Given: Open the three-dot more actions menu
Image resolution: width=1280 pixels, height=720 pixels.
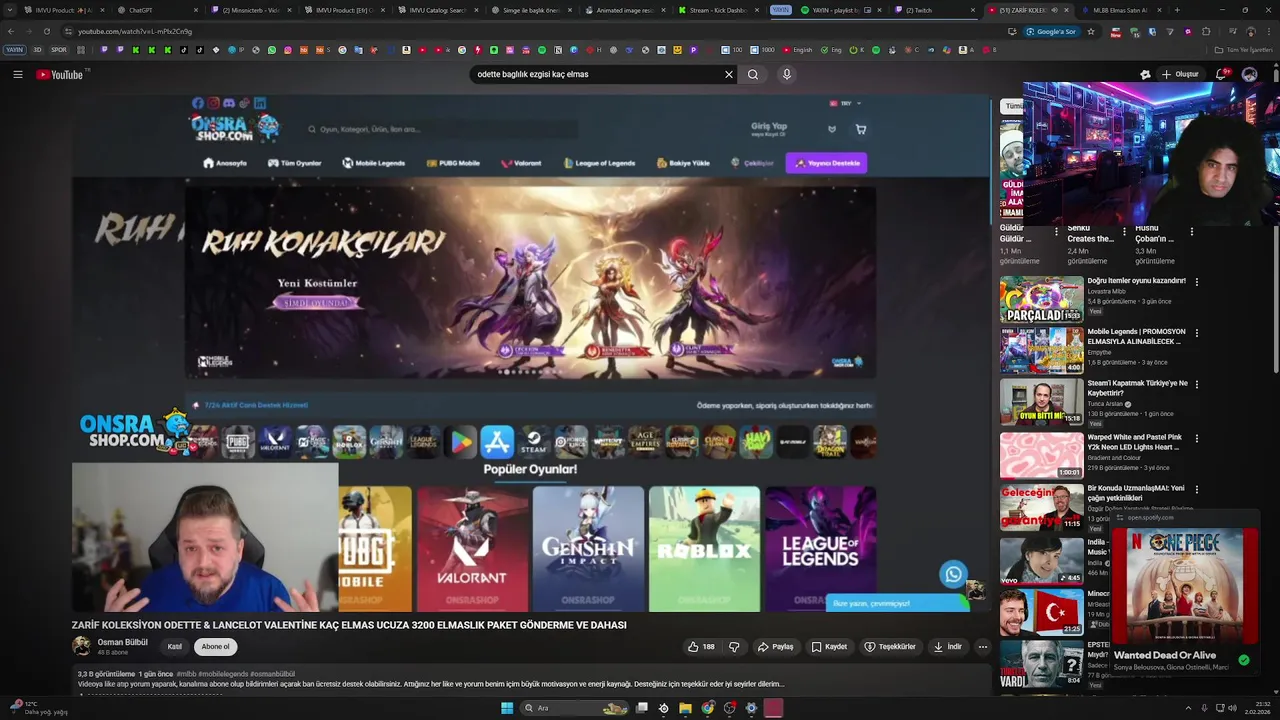Looking at the screenshot, I should coord(982,647).
